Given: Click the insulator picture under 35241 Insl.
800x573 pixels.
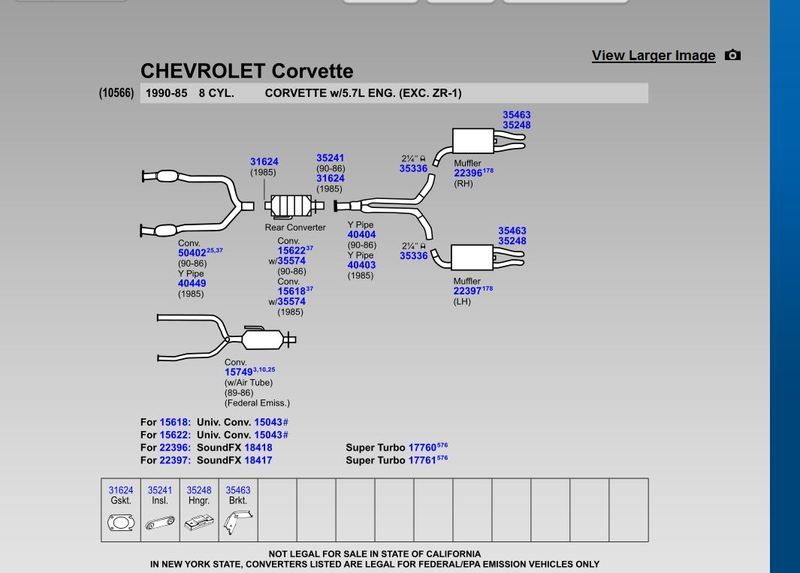Looking at the screenshot, I should click(x=160, y=522).
